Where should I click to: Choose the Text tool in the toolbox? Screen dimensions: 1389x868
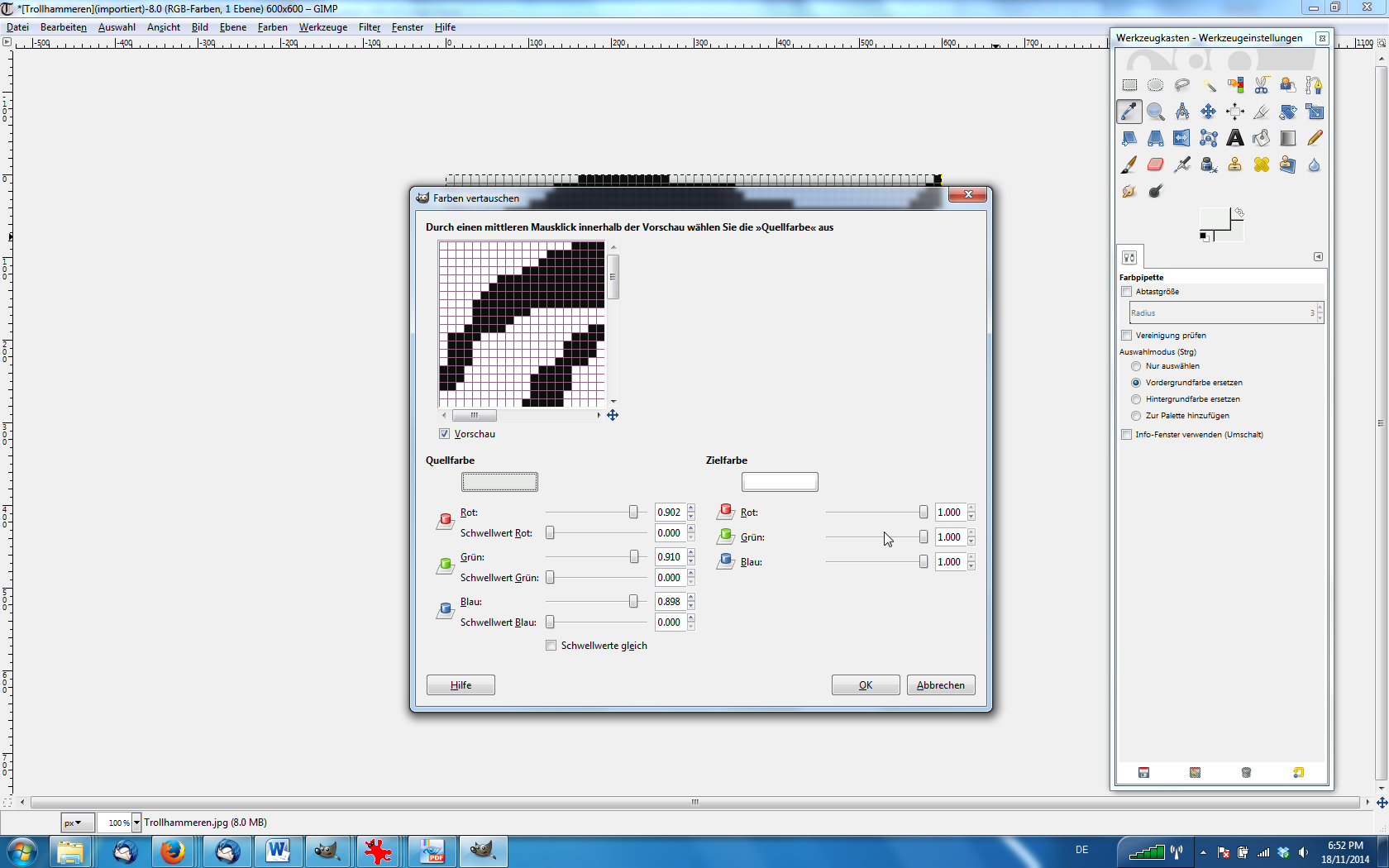coord(1235,138)
